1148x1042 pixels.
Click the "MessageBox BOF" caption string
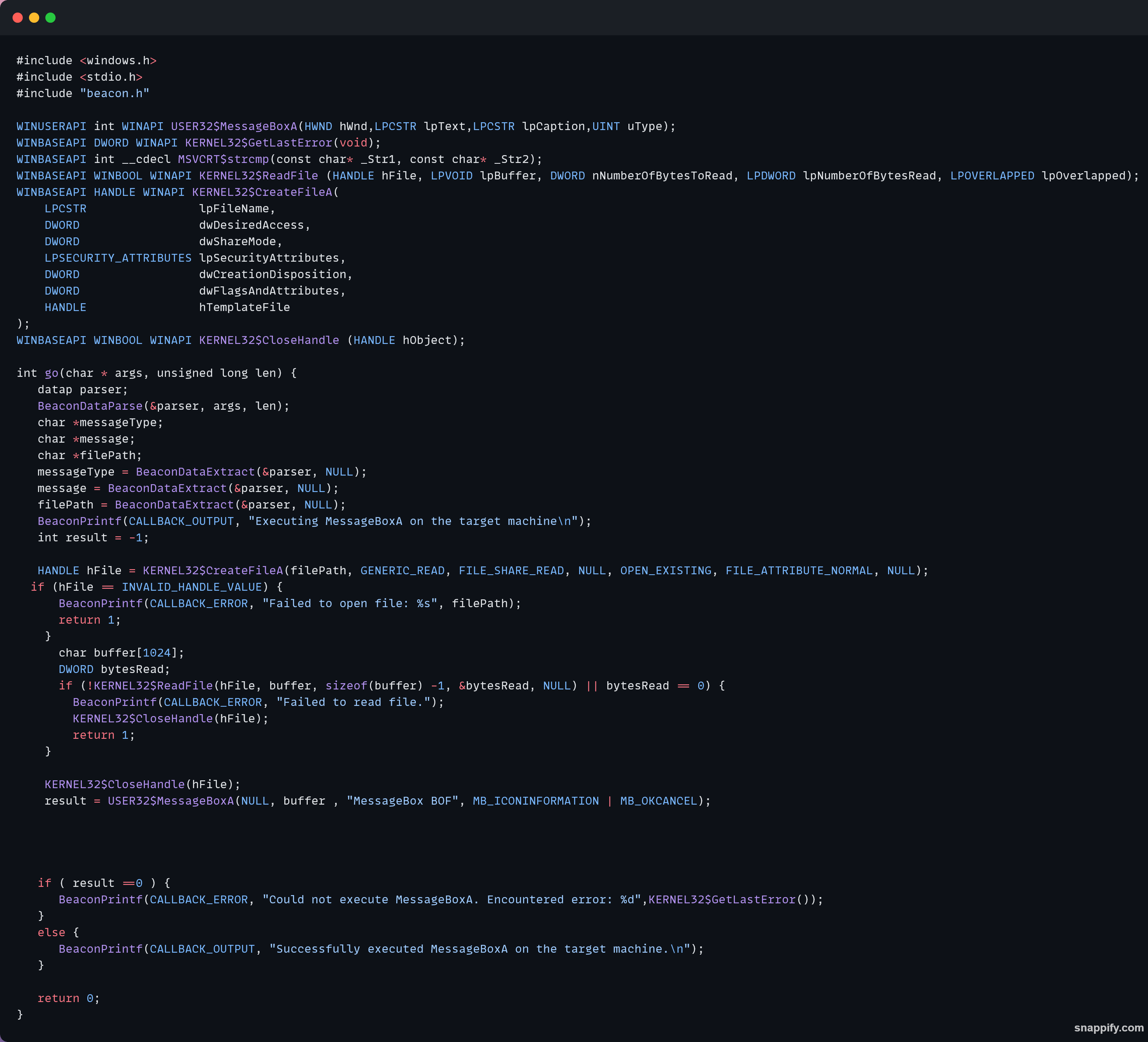point(402,801)
